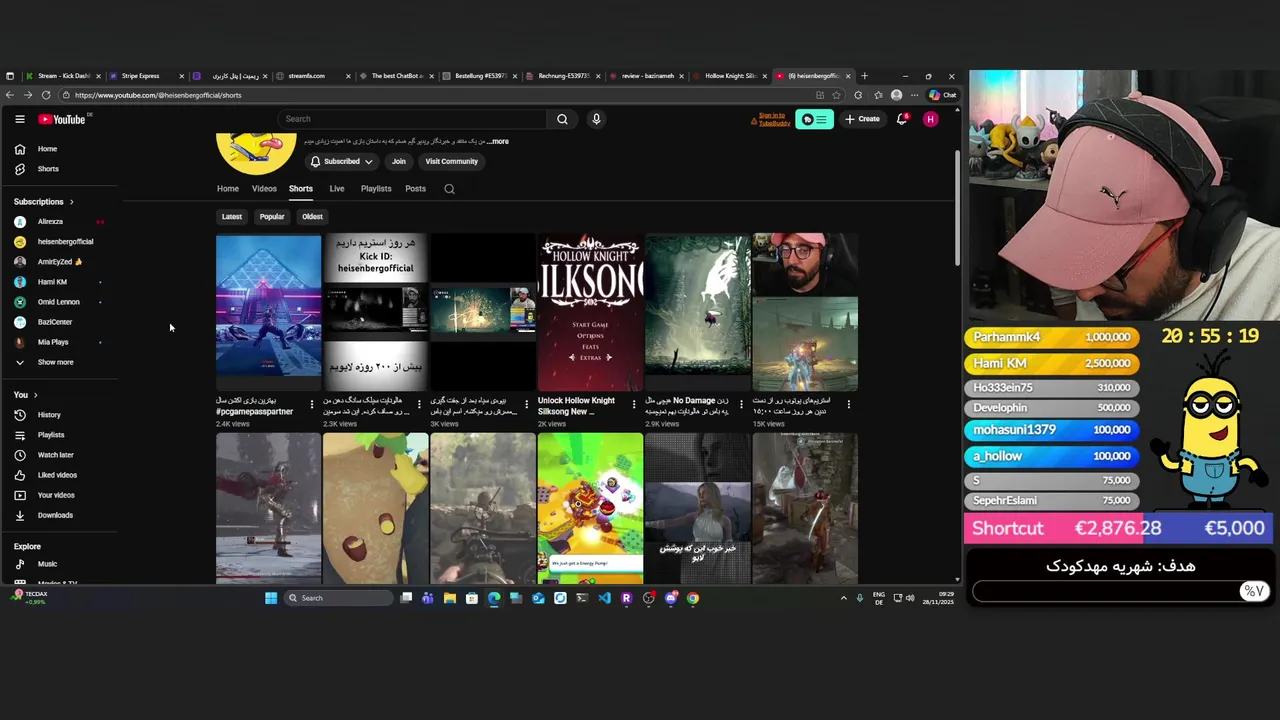Select the Popular filter chip
1280x720 pixels.
point(272,217)
